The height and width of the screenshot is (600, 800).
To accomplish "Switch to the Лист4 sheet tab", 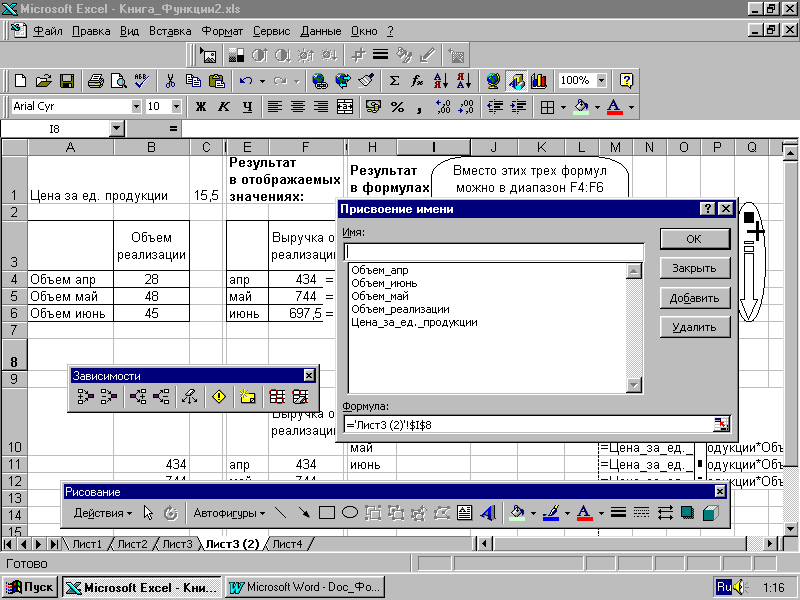I will point(287,544).
